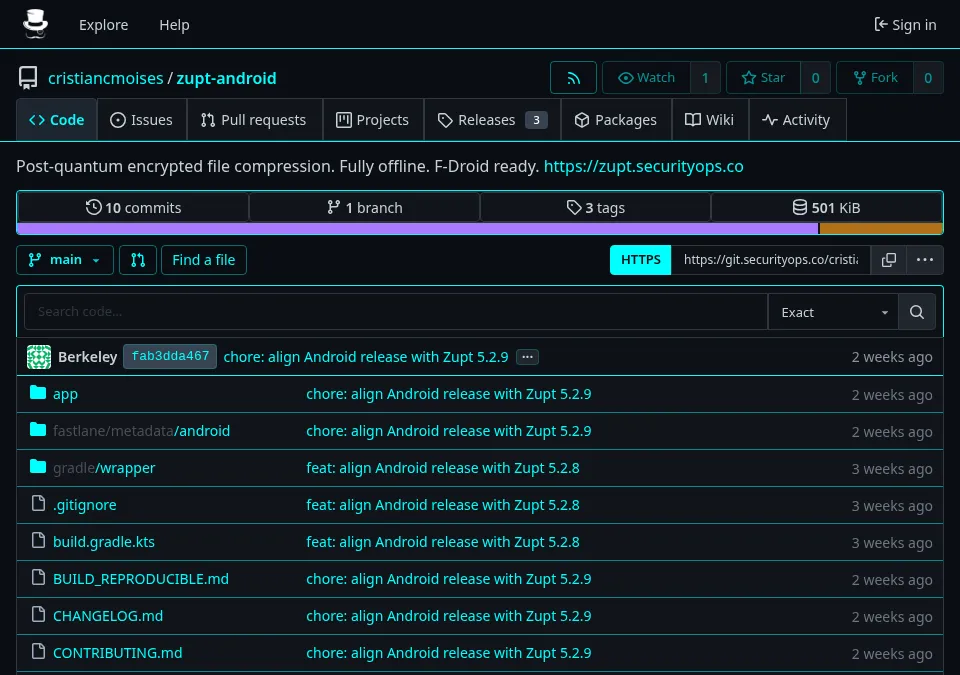Run the code search magnifier button
This screenshot has height=675, width=960.
[917, 312]
